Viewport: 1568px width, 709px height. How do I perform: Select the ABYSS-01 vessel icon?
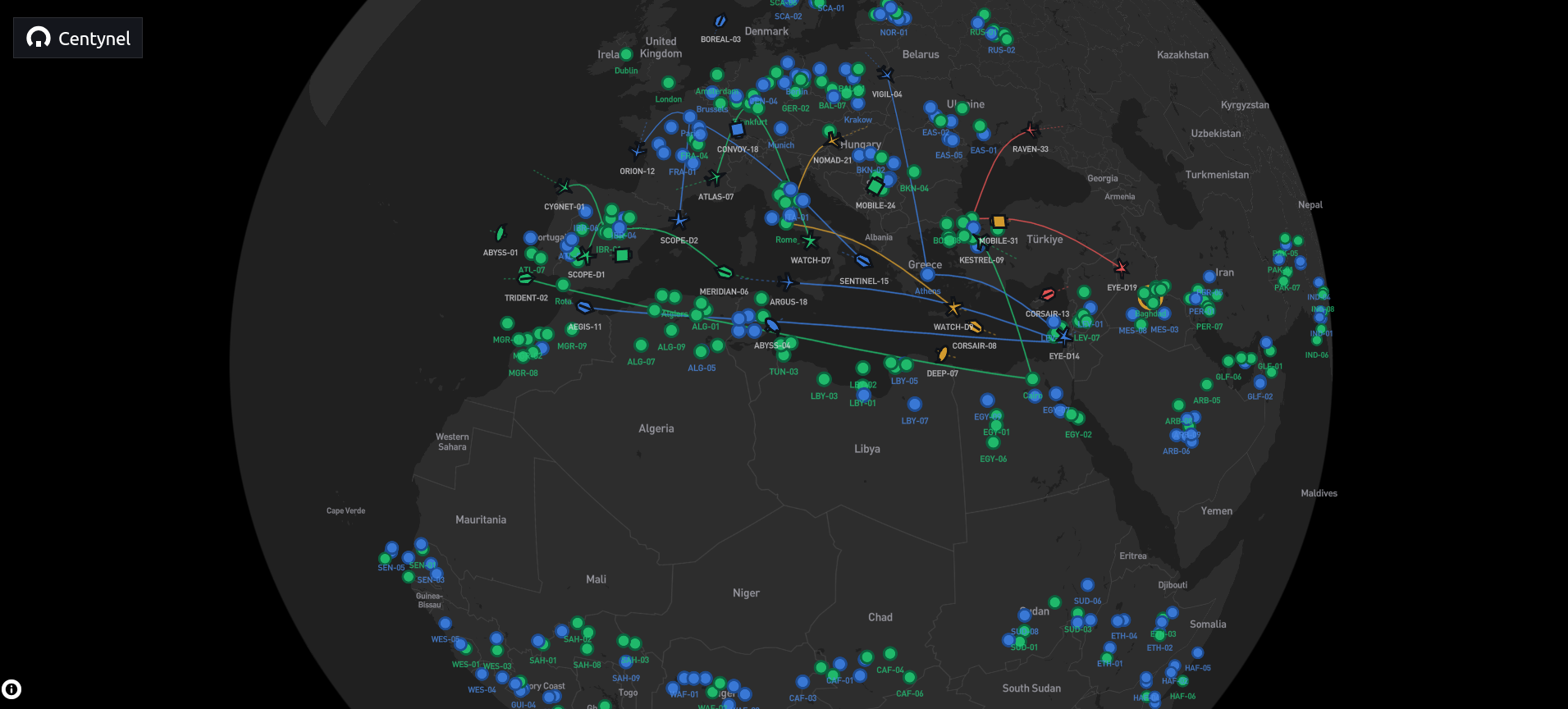[x=500, y=234]
